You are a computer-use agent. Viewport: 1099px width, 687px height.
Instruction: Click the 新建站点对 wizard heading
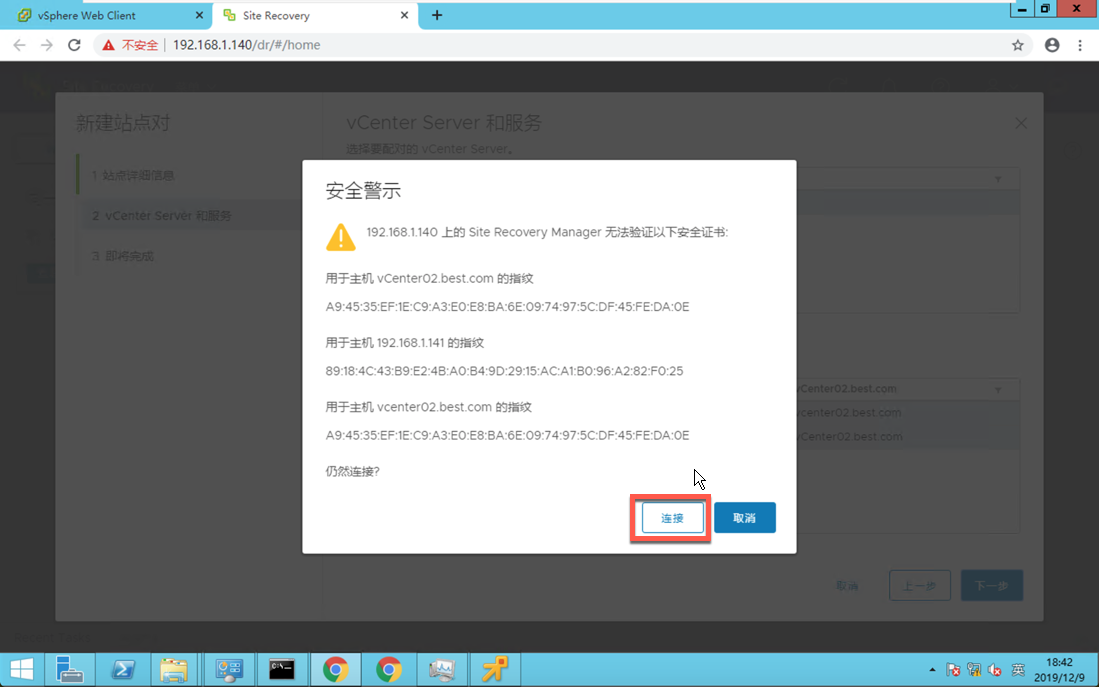[x=123, y=123]
